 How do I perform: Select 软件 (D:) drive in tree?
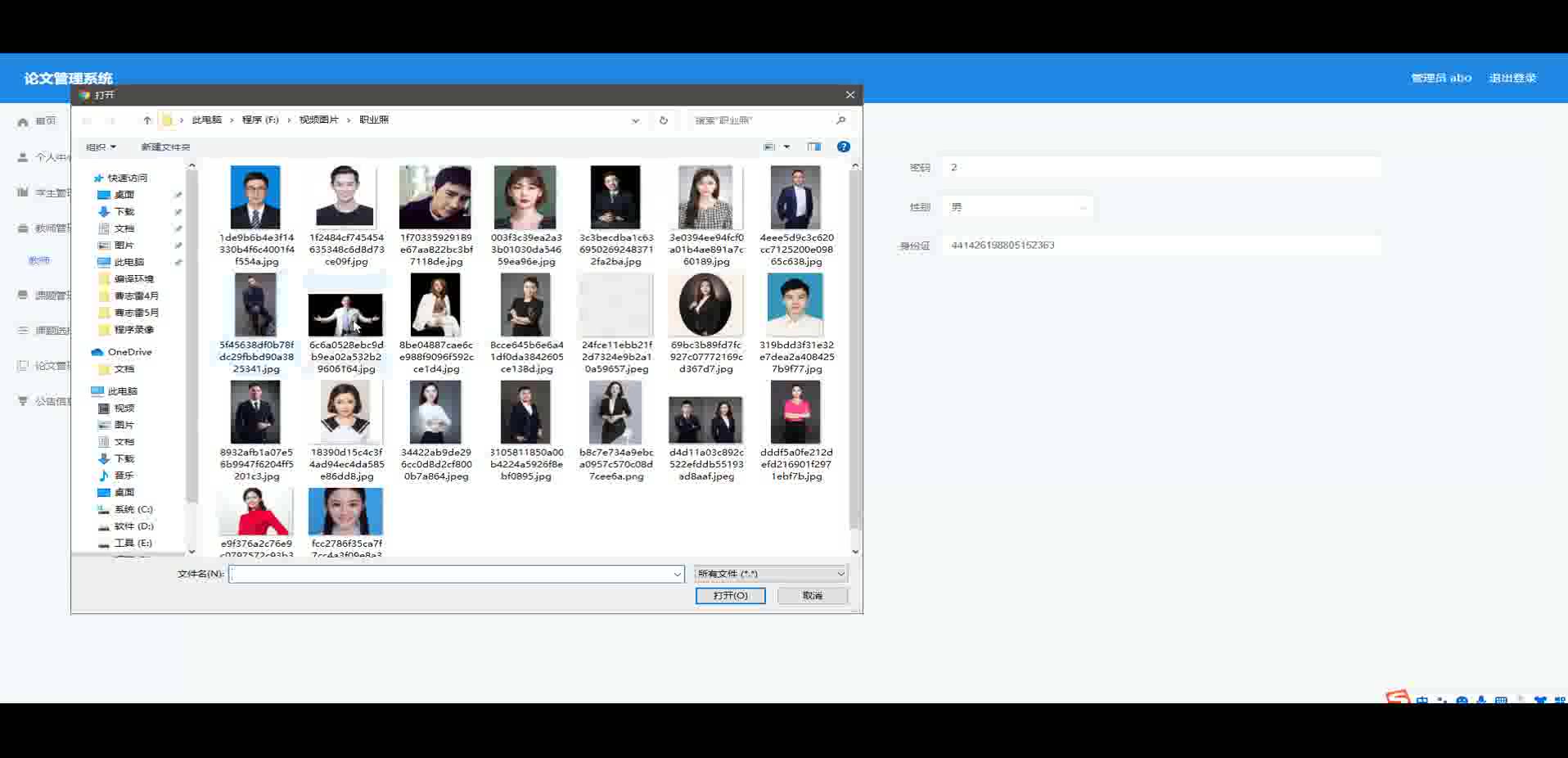[x=134, y=526]
